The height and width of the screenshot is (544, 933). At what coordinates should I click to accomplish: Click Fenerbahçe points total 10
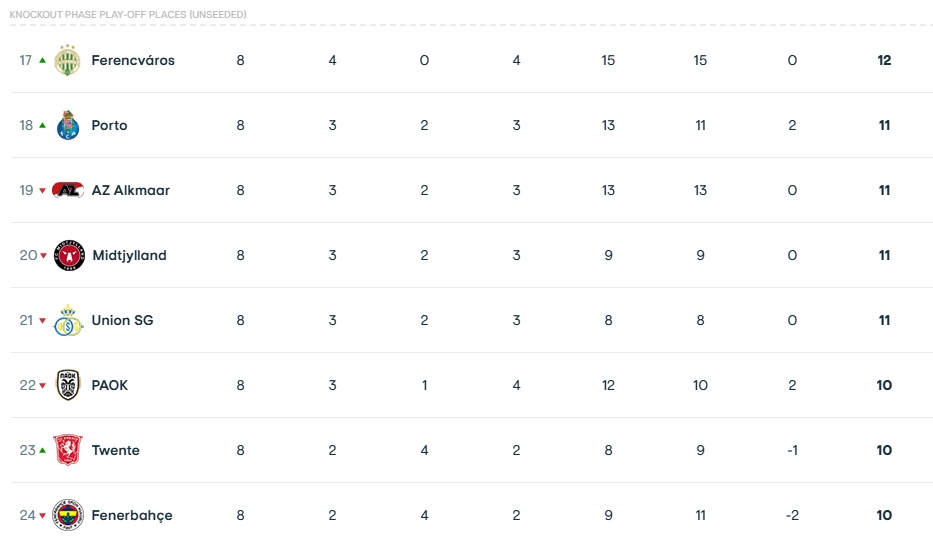click(x=884, y=515)
